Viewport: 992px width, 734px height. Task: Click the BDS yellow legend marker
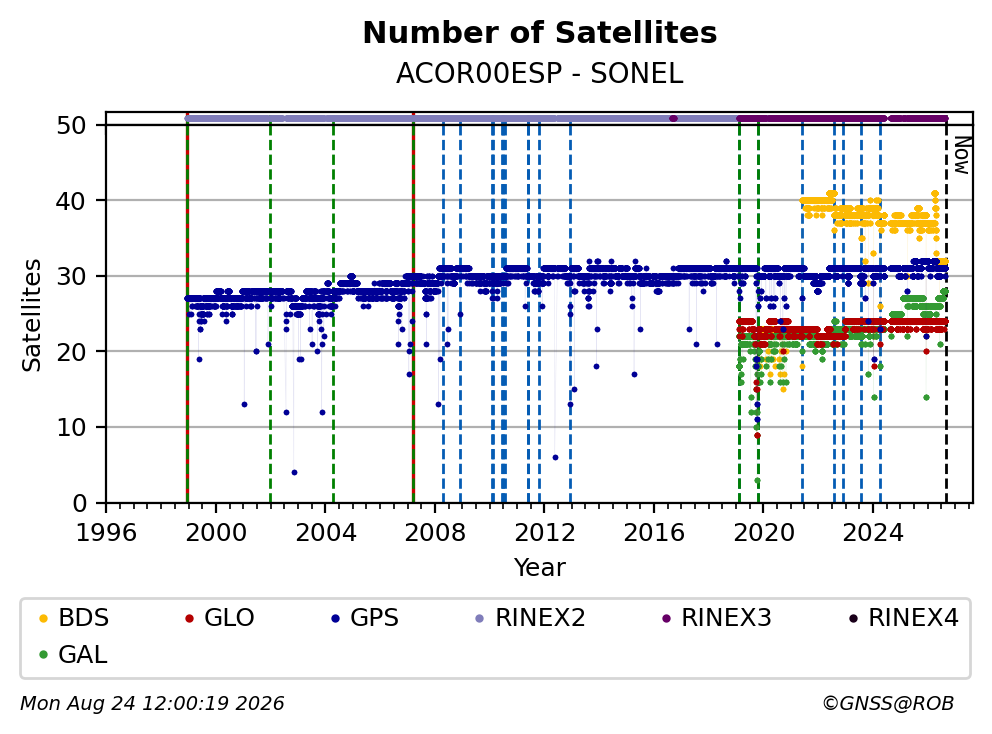pyautogui.click(x=43, y=618)
